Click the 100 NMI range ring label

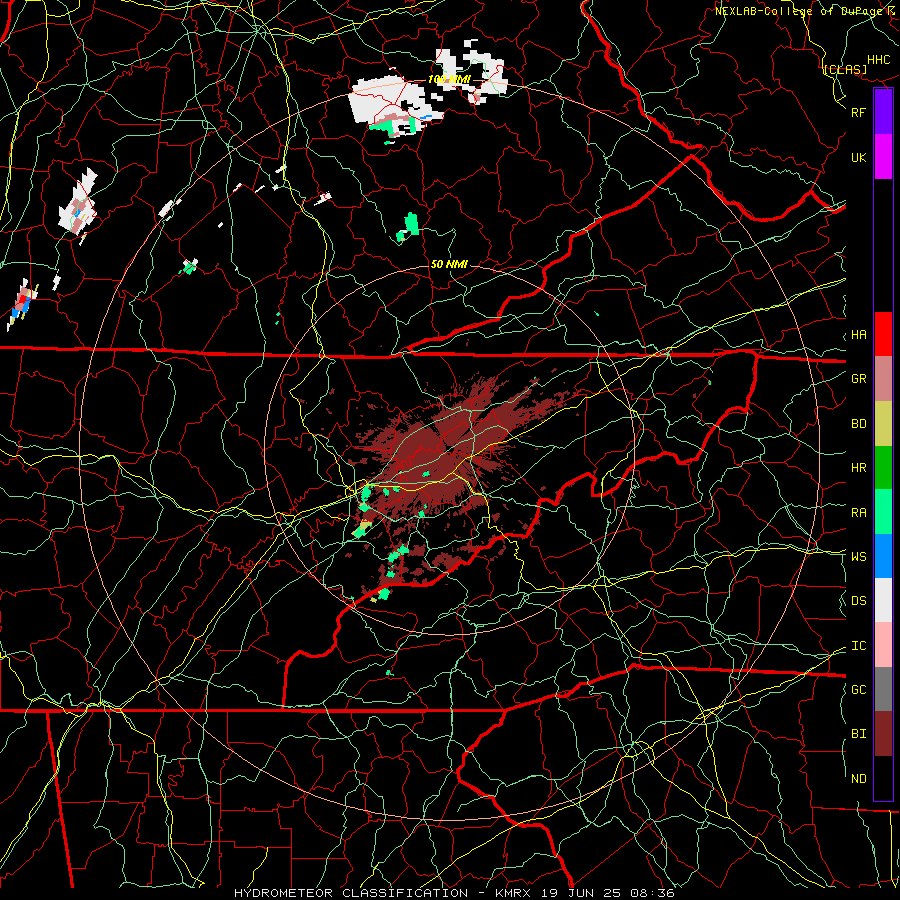coord(449,79)
